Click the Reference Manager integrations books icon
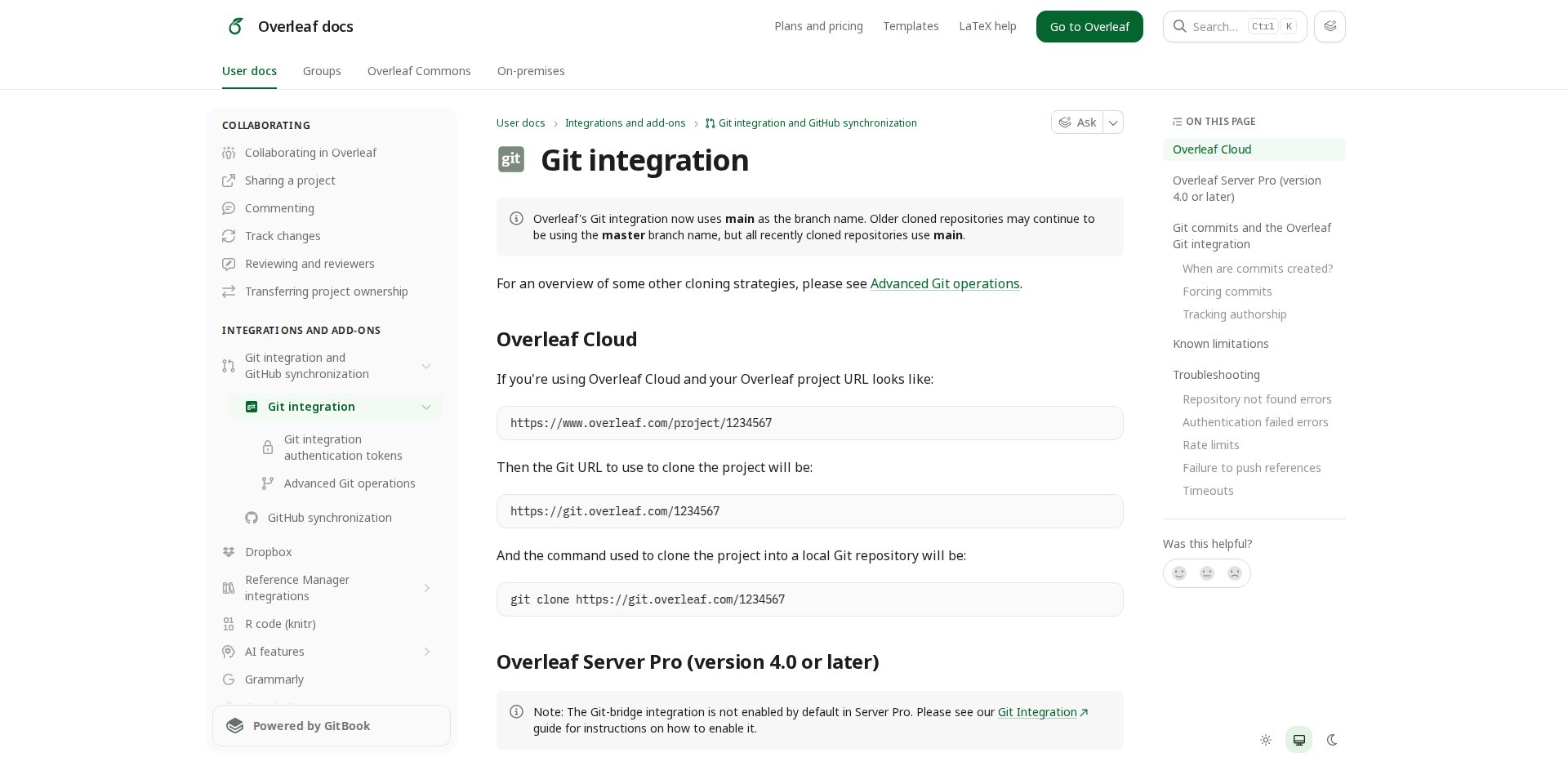1568x766 pixels. [x=229, y=588]
